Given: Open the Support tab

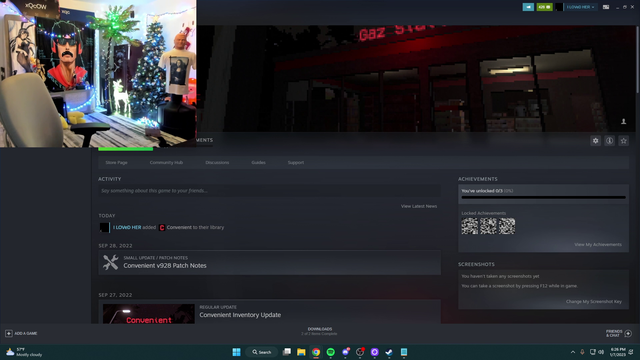Looking at the screenshot, I should click(296, 162).
